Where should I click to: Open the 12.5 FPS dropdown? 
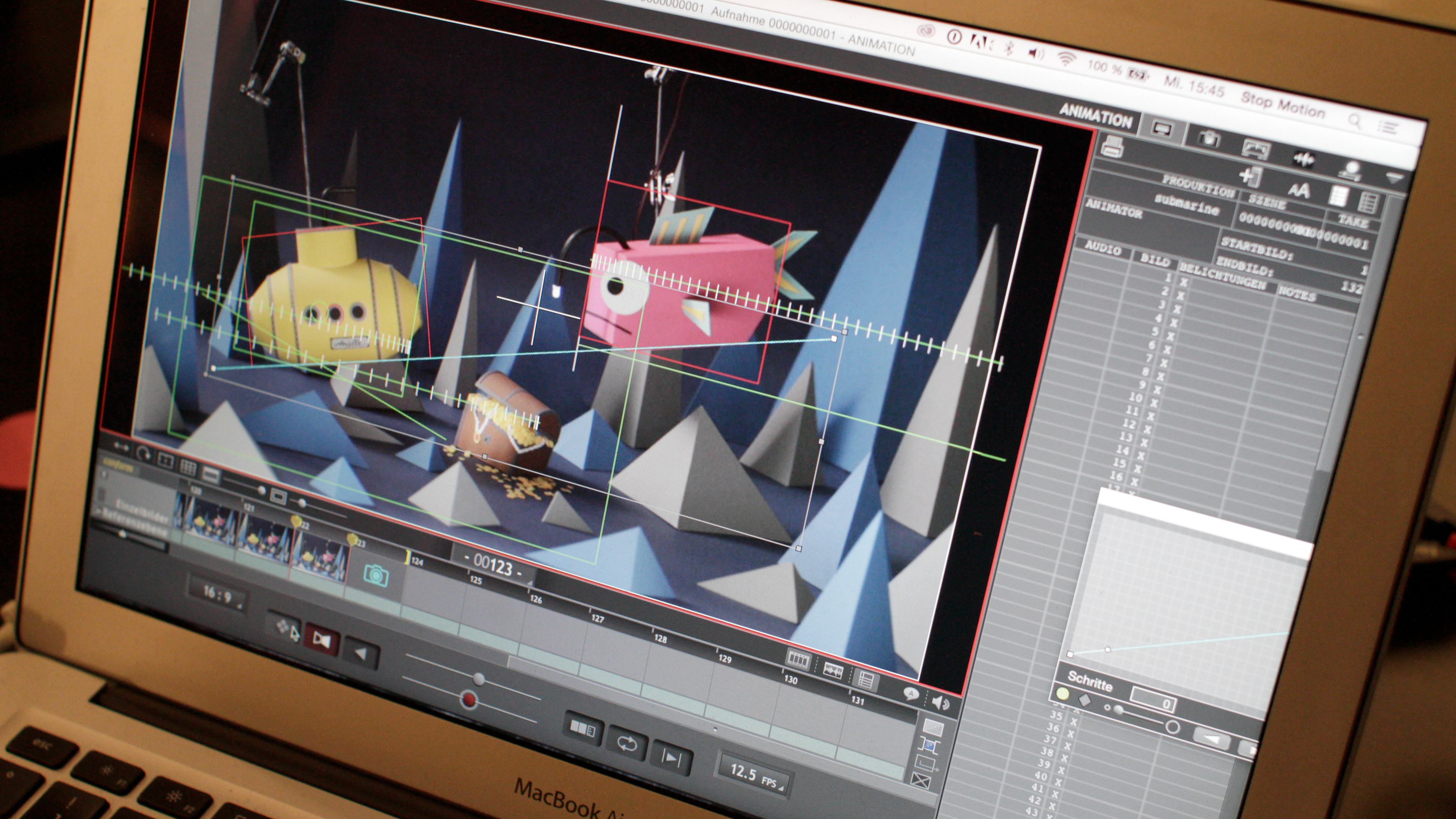(x=754, y=774)
